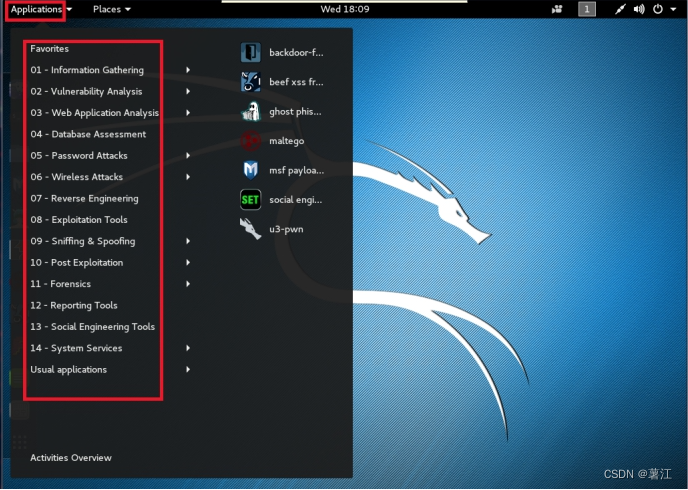
Task: Click the 10 - Post Exploitation label
Action: [x=77, y=263]
